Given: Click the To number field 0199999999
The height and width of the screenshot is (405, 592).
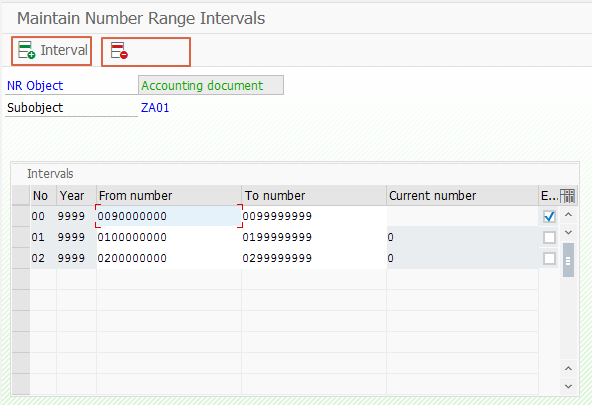Looking at the screenshot, I should (x=314, y=237).
